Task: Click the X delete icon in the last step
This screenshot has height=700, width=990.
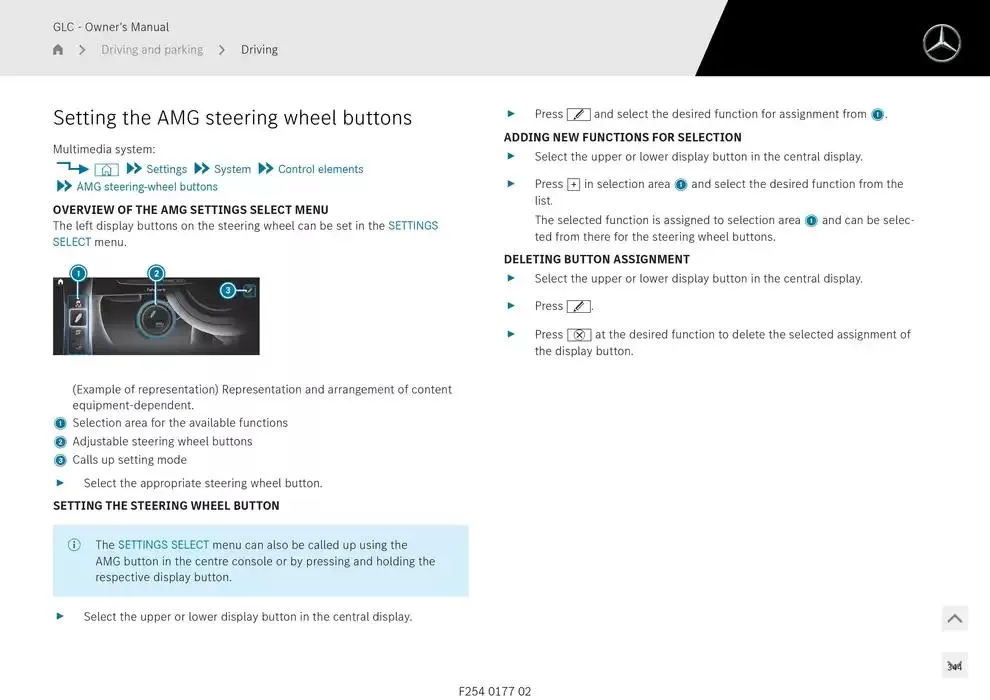Action: tap(579, 335)
